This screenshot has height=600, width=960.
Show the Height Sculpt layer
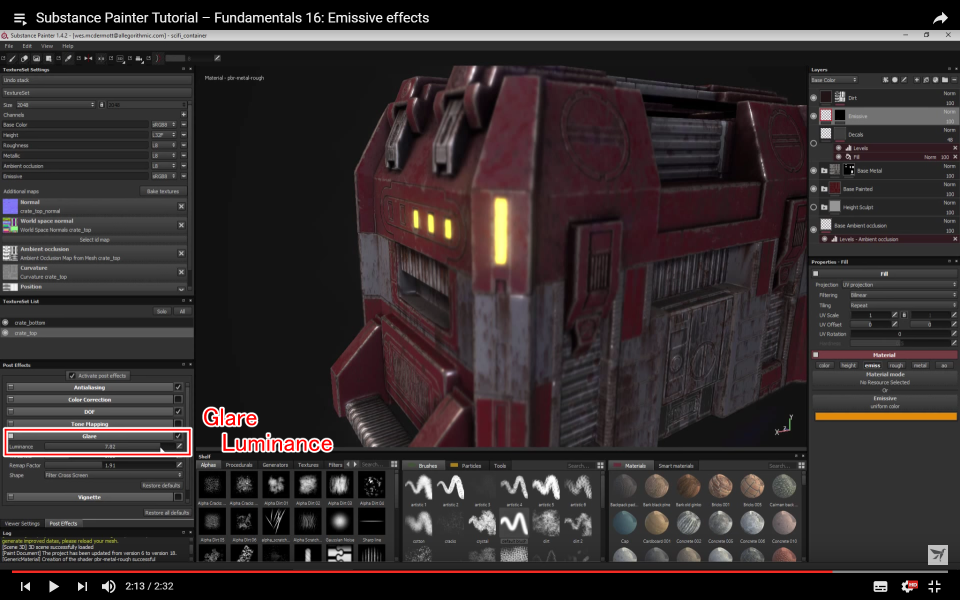[814, 207]
